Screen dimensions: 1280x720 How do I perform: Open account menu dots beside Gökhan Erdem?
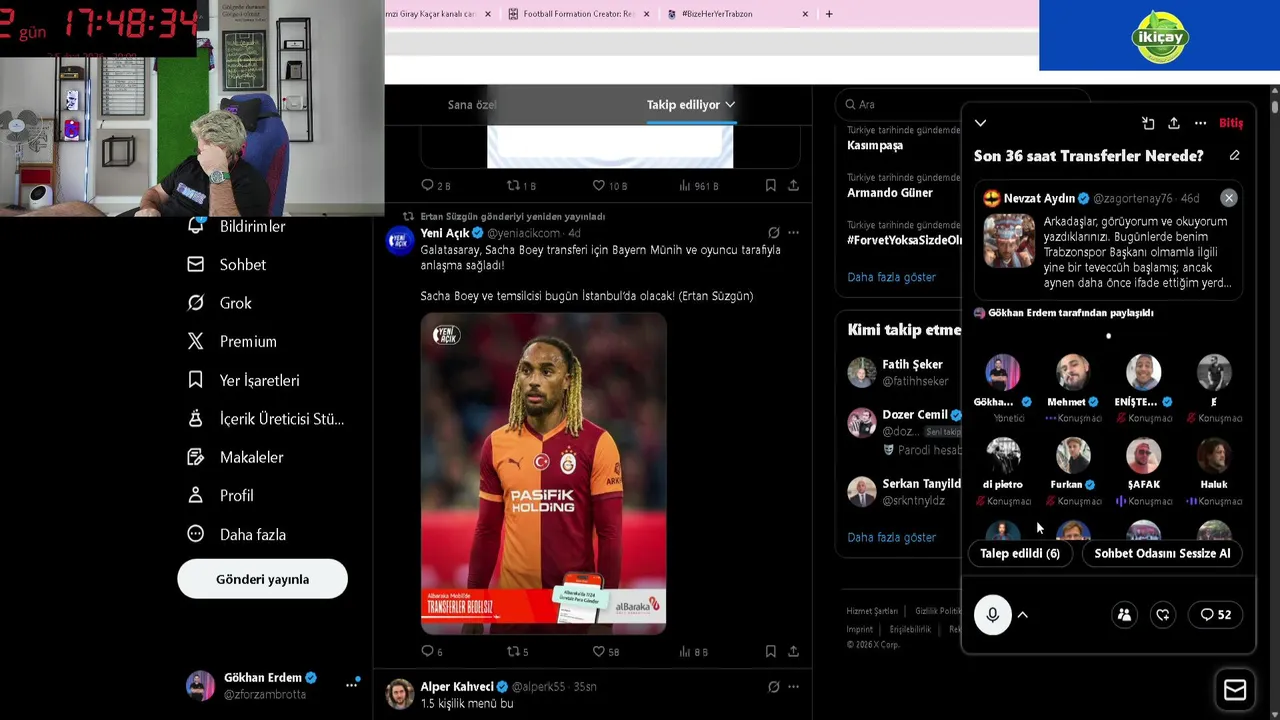click(352, 685)
